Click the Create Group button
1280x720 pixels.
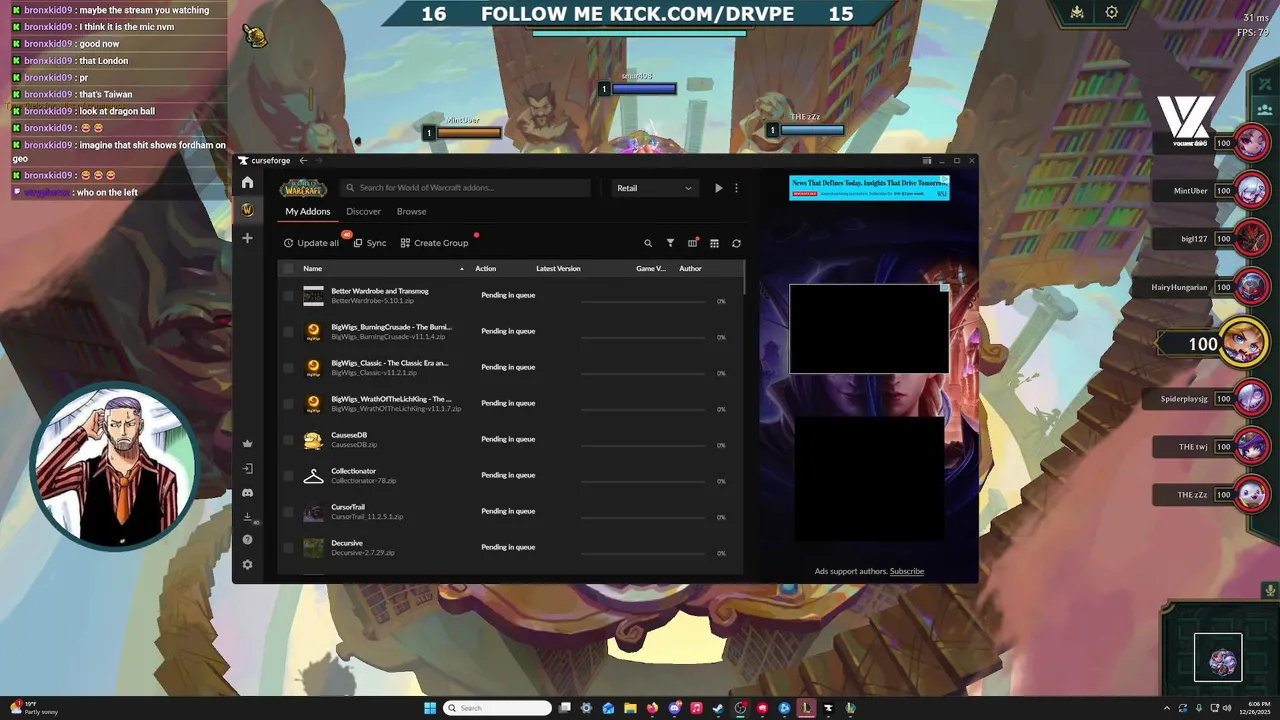pyautogui.click(x=434, y=243)
